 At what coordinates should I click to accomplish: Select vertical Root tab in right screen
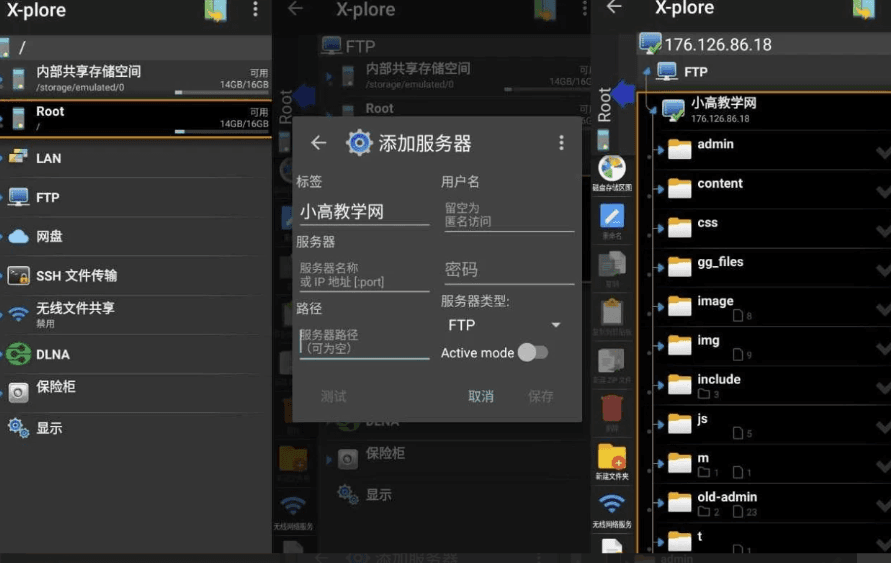pyautogui.click(x=604, y=105)
